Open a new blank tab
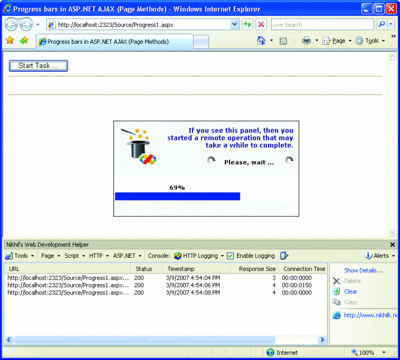Screen dimensions: 400x360 [201, 42]
